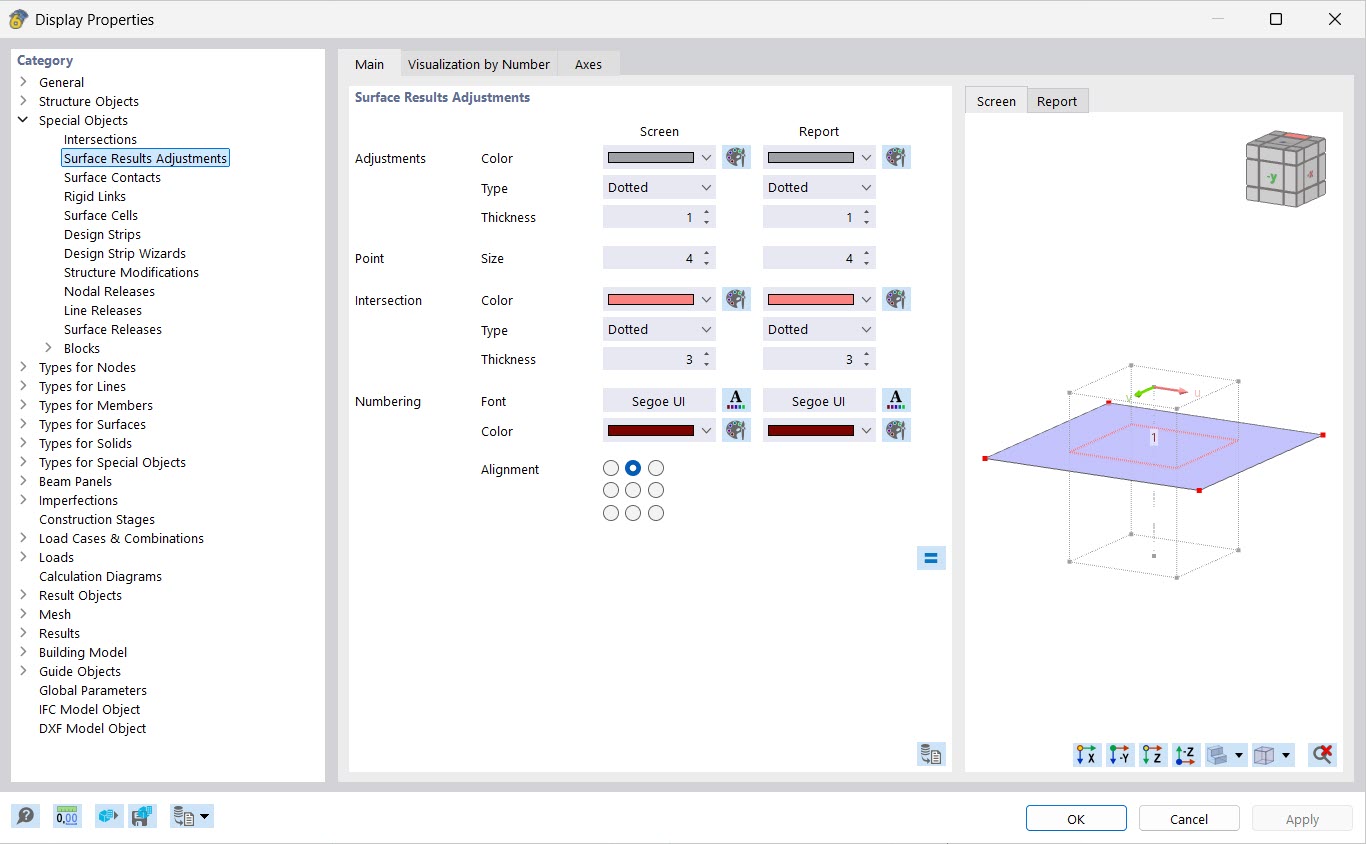The height and width of the screenshot is (844, 1366).
Task: Open Intersection Type dropdown for Report
Action: click(819, 330)
